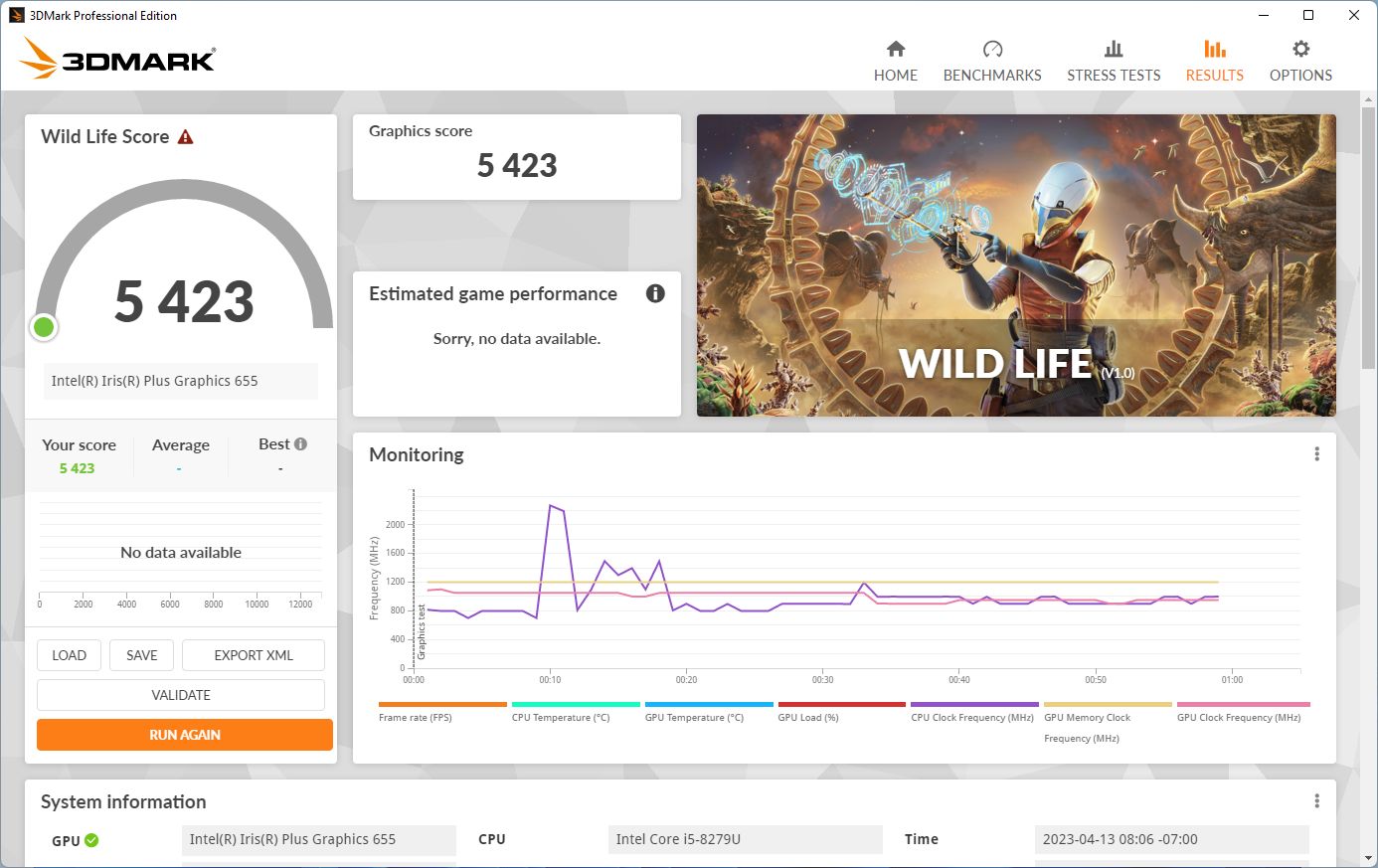Click Estimated game performance info icon
The image size is (1378, 868).
coord(655,293)
